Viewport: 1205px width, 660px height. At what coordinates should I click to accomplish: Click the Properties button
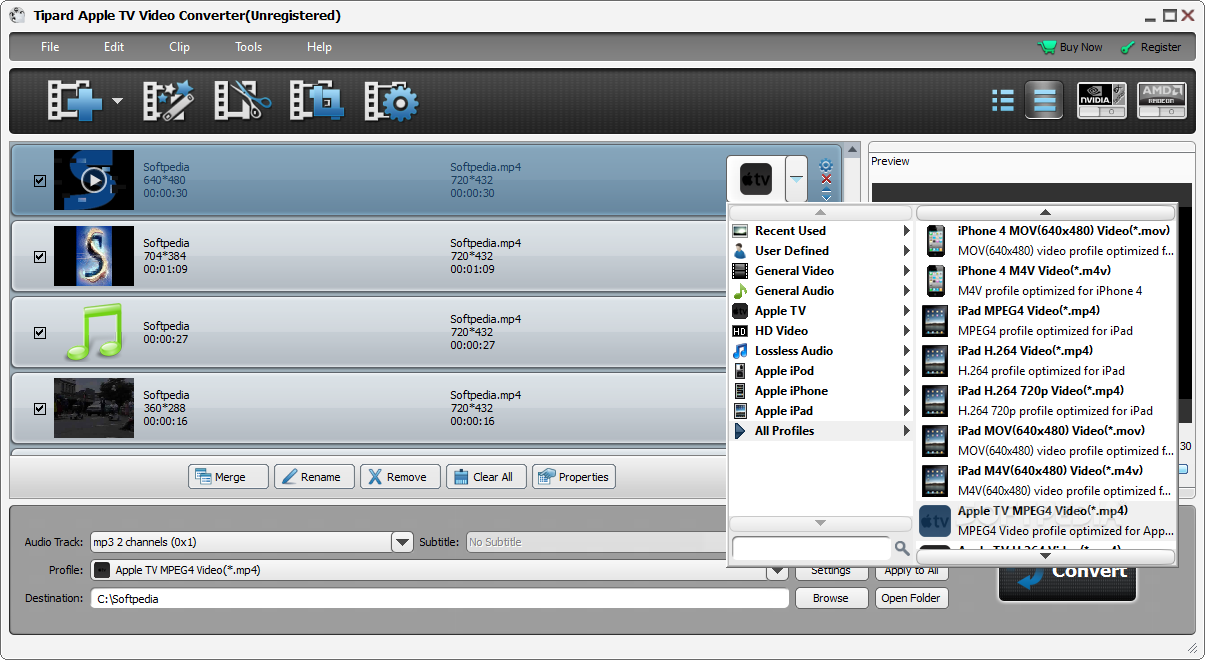[574, 477]
